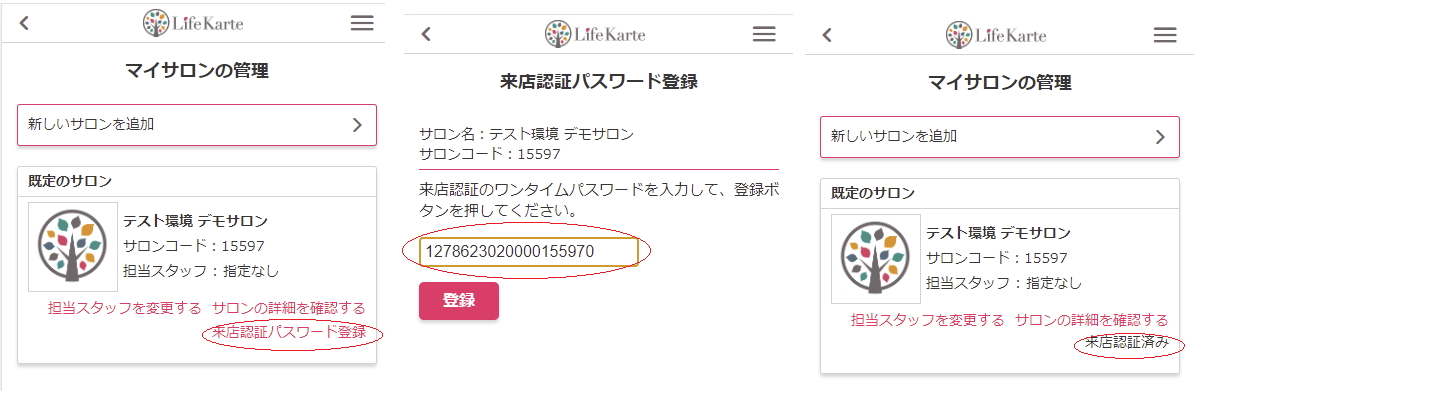Open the hamburger menu on the left screen
The width and height of the screenshot is (1445, 400).
pos(362,23)
